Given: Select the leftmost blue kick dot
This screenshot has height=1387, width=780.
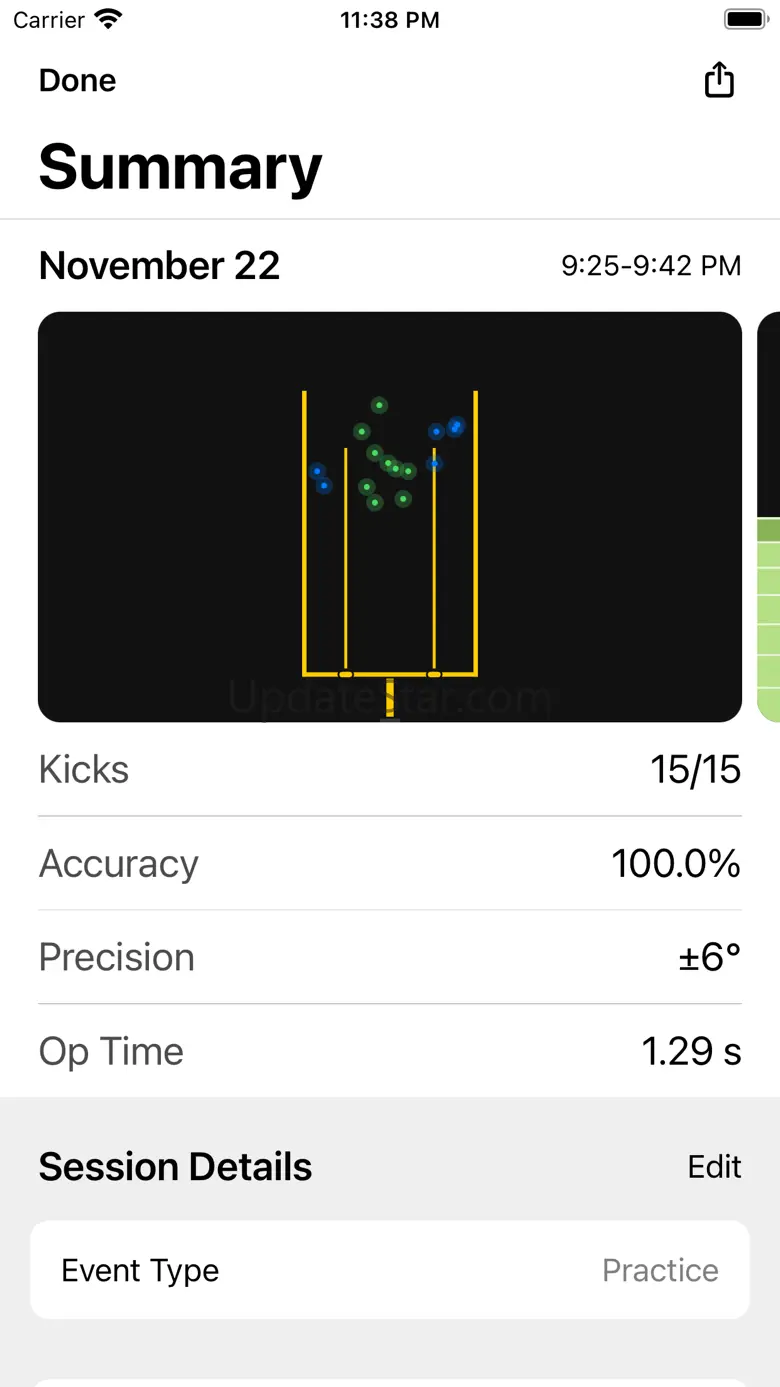Looking at the screenshot, I should [x=317, y=470].
